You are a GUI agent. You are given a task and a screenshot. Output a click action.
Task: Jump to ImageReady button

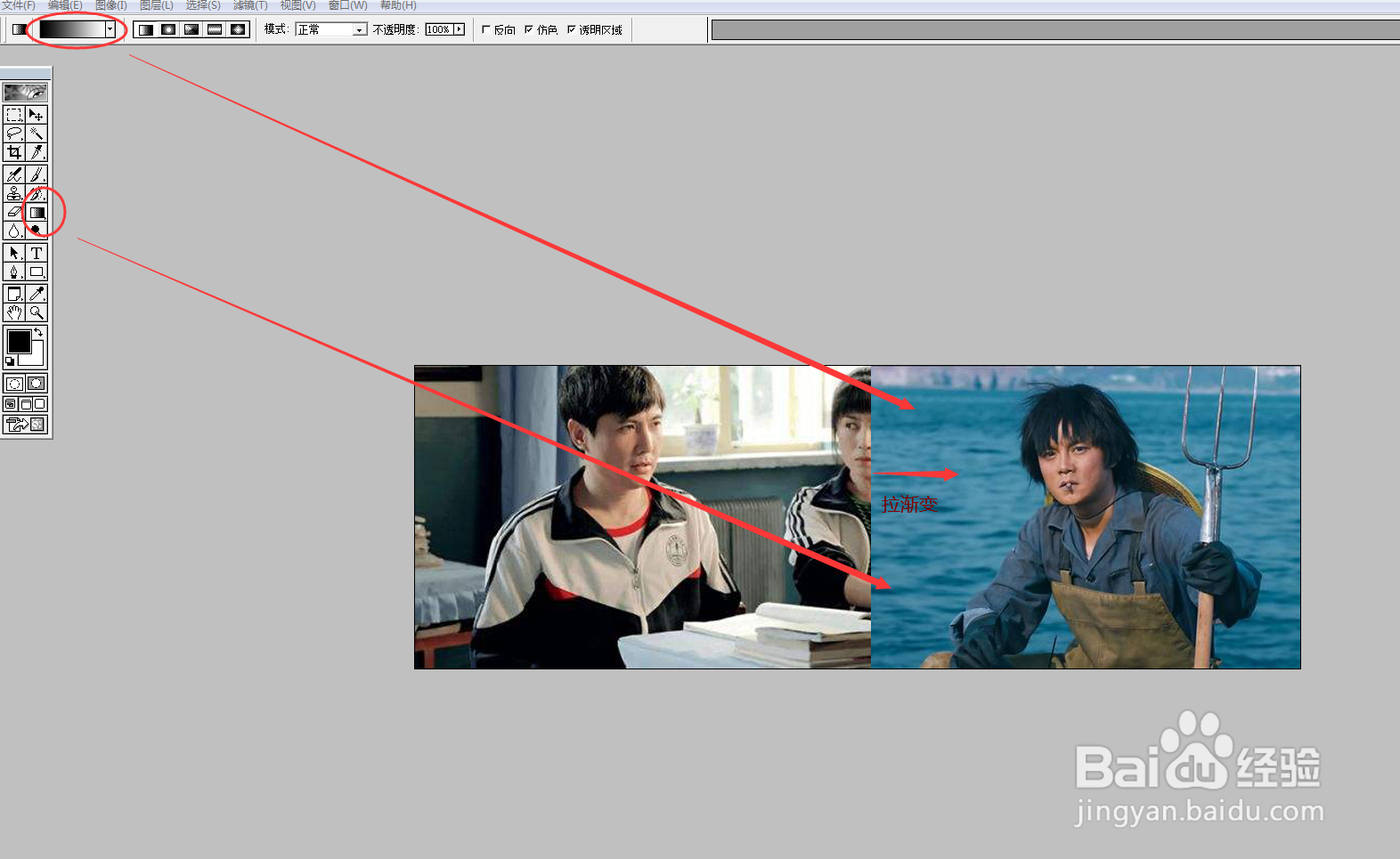tap(25, 425)
